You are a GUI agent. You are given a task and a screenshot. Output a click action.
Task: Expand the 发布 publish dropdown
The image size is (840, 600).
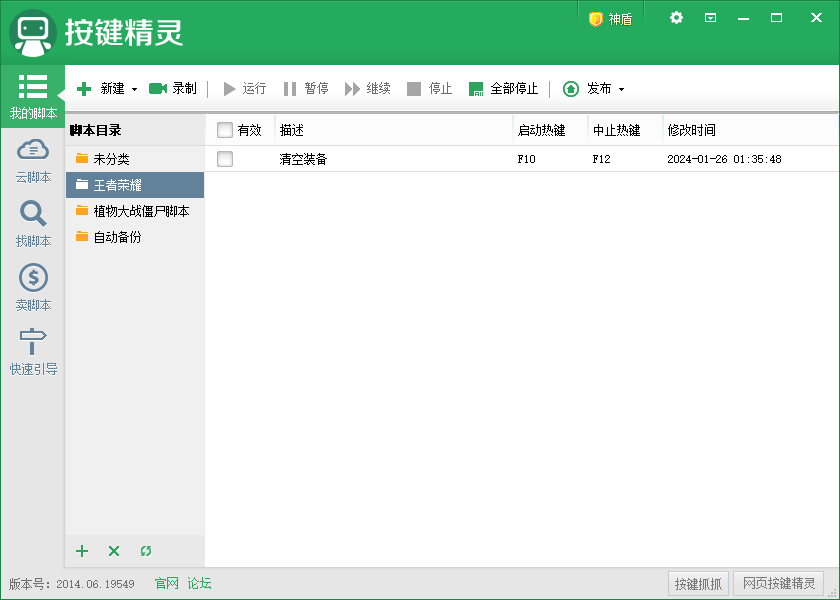point(620,88)
